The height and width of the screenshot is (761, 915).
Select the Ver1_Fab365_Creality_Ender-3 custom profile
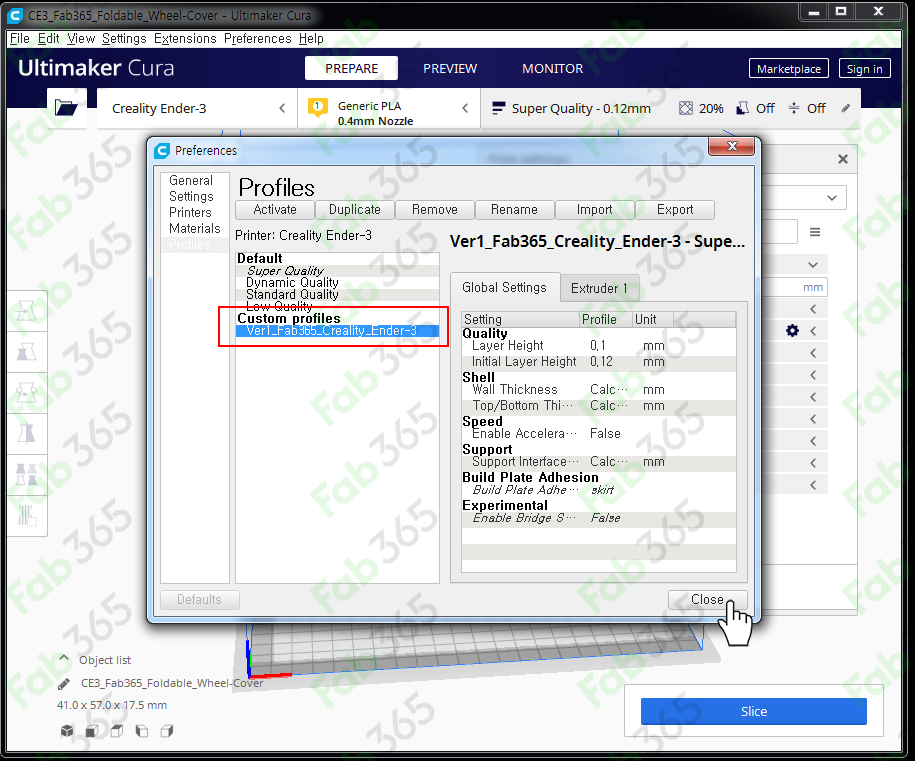coord(337,331)
